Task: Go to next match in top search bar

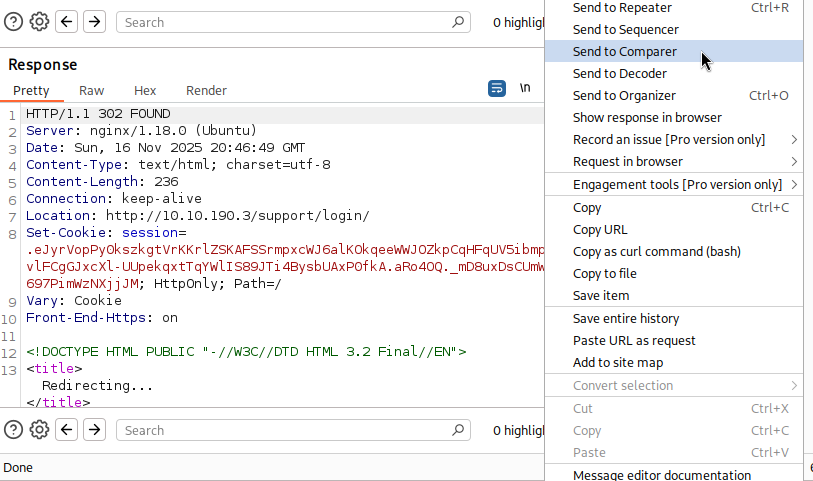Action: [x=94, y=22]
